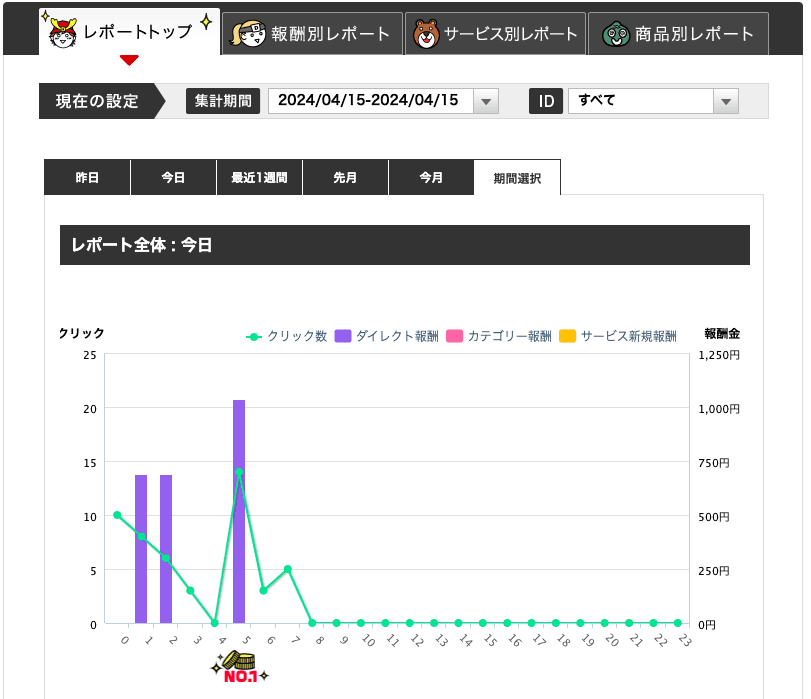Open the 集計期間 date range dropdown
Viewport: 811px width, 699px height.
click(x=372, y=101)
